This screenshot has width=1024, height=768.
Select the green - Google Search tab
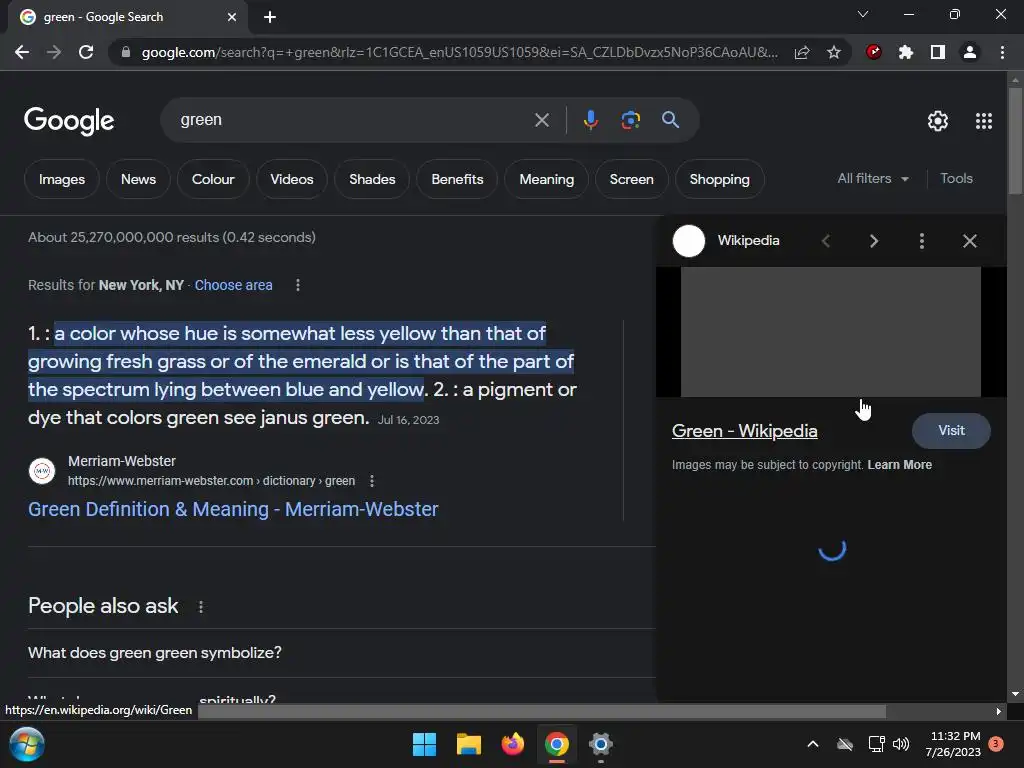127,17
